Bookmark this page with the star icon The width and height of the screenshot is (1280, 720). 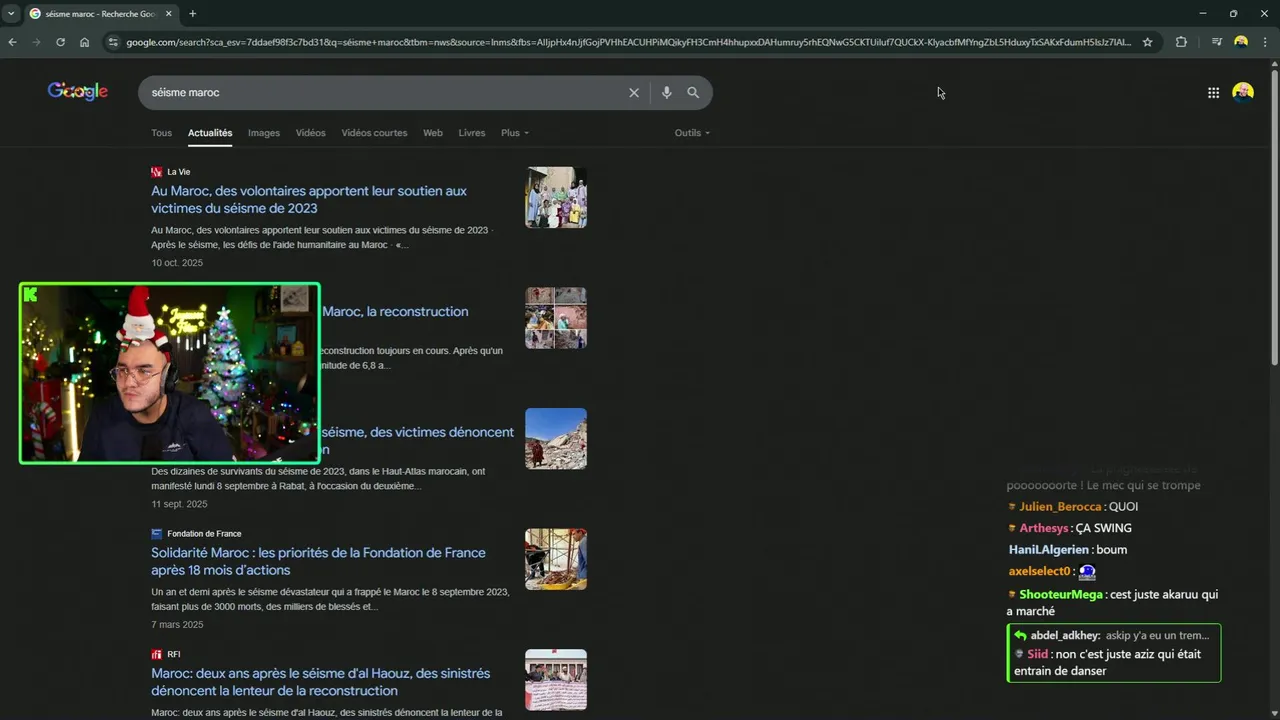[1147, 42]
